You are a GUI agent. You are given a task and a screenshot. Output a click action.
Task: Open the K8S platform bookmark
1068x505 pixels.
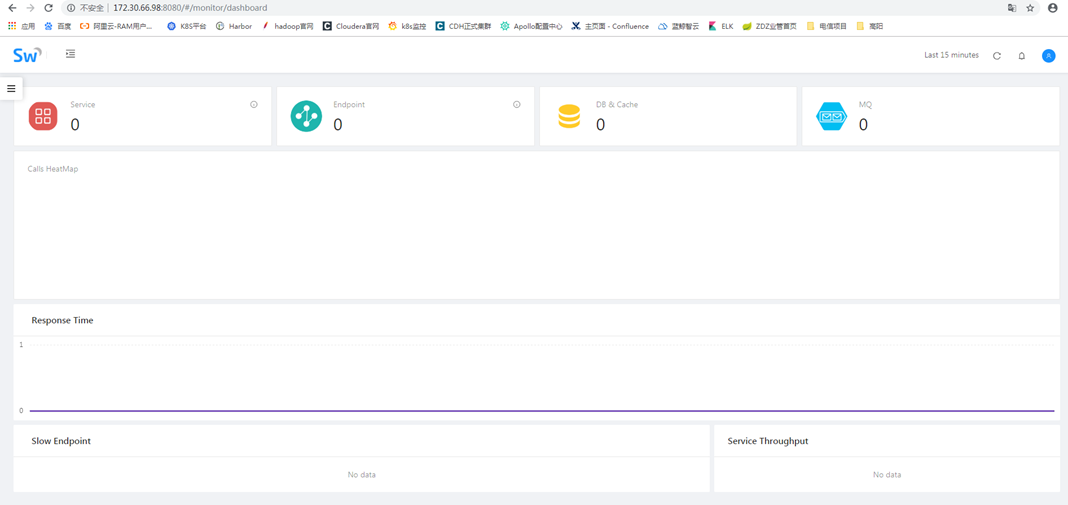coord(186,26)
